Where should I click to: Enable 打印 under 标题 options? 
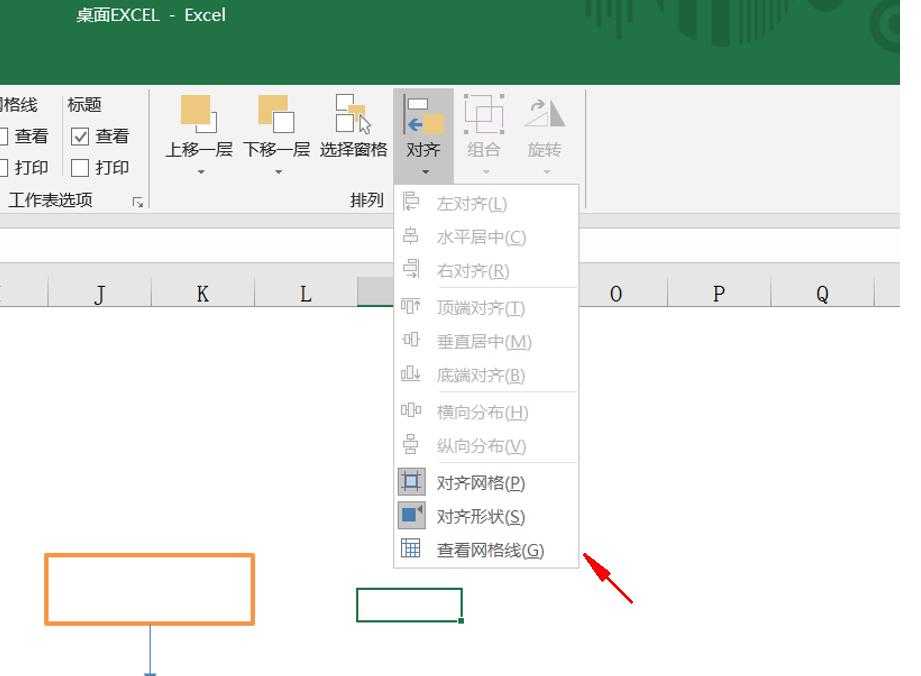click(79, 167)
